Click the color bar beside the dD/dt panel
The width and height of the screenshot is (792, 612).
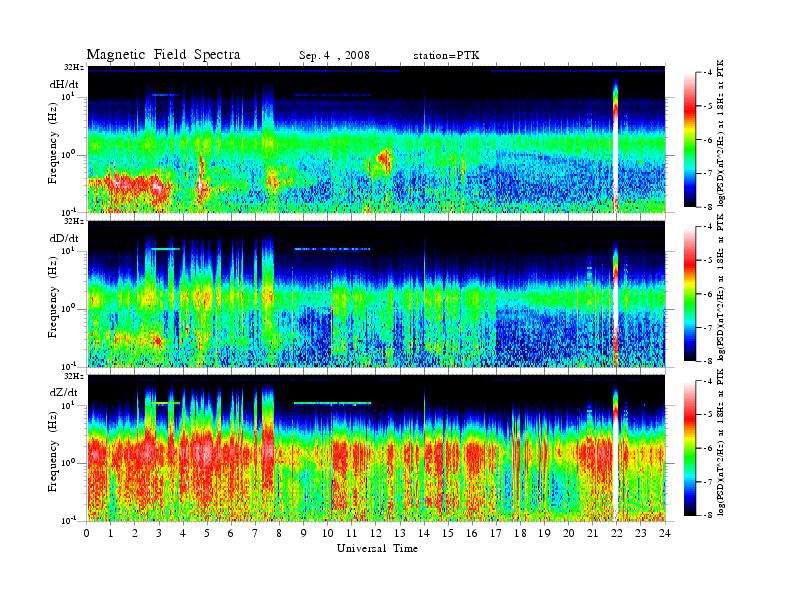coord(690,293)
